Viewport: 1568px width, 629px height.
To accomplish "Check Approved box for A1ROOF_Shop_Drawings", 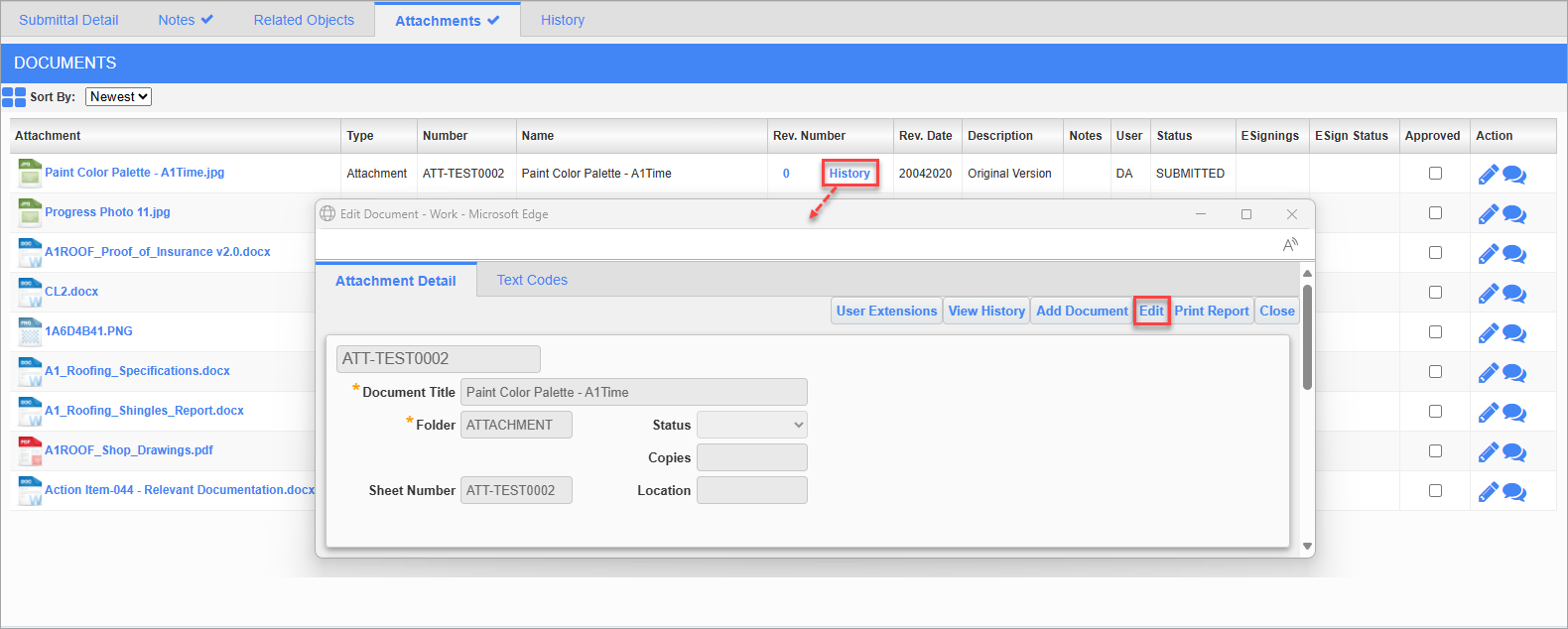I will tap(1435, 450).
